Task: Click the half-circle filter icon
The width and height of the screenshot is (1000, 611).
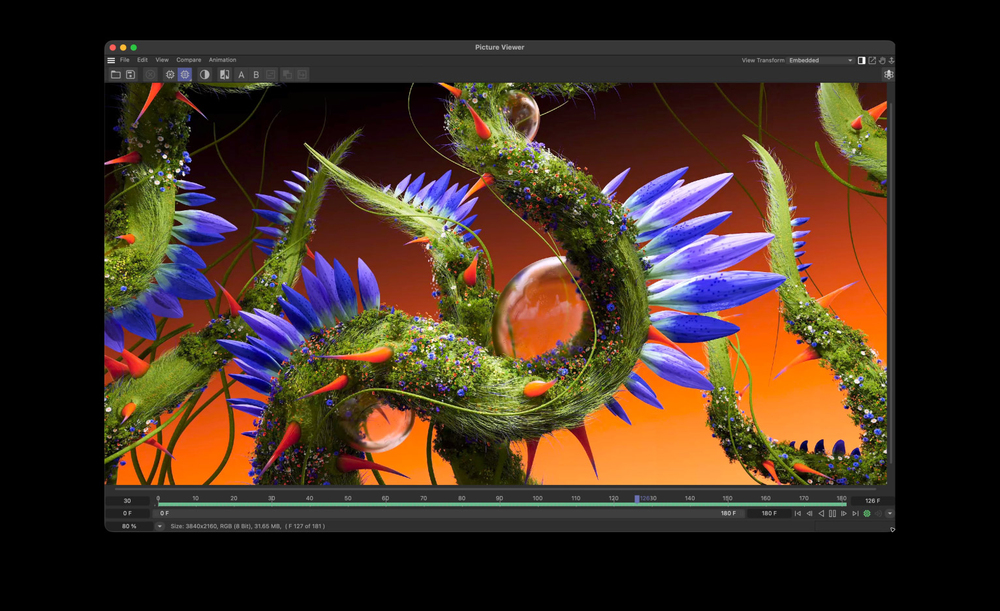Action: point(204,75)
